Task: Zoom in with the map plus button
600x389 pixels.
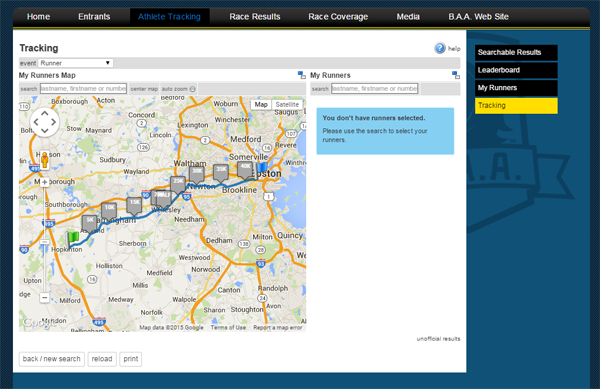Action: click(x=44, y=182)
